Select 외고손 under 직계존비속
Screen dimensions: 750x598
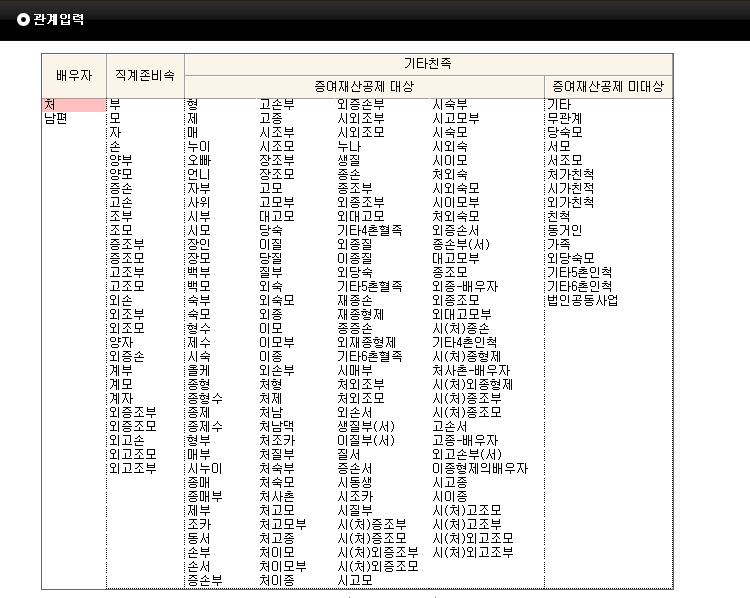click(126, 440)
